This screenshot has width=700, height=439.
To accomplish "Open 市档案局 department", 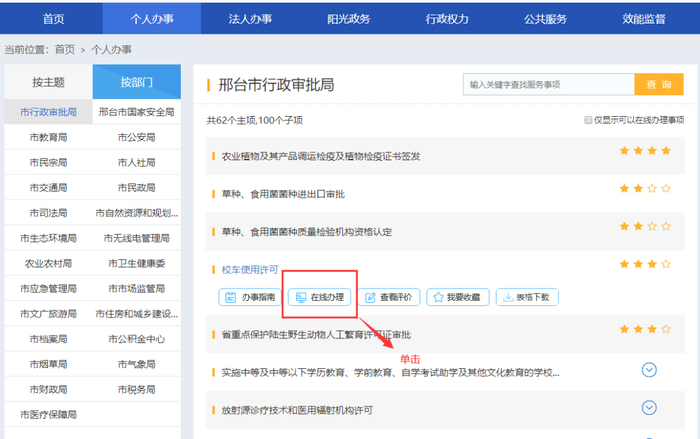I will coord(48,339).
